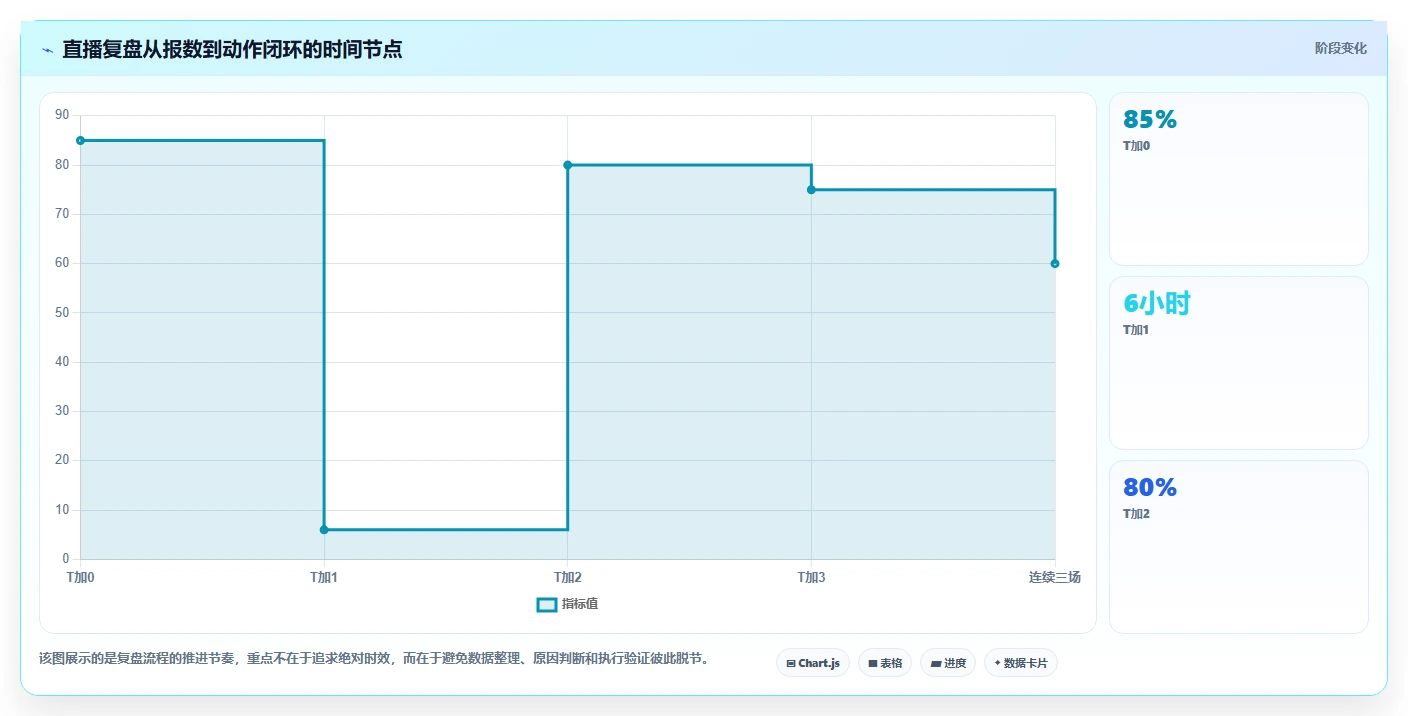Click the icon inside the 进度 chip
Screen dimensions: 1408x716
tap(935, 663)
